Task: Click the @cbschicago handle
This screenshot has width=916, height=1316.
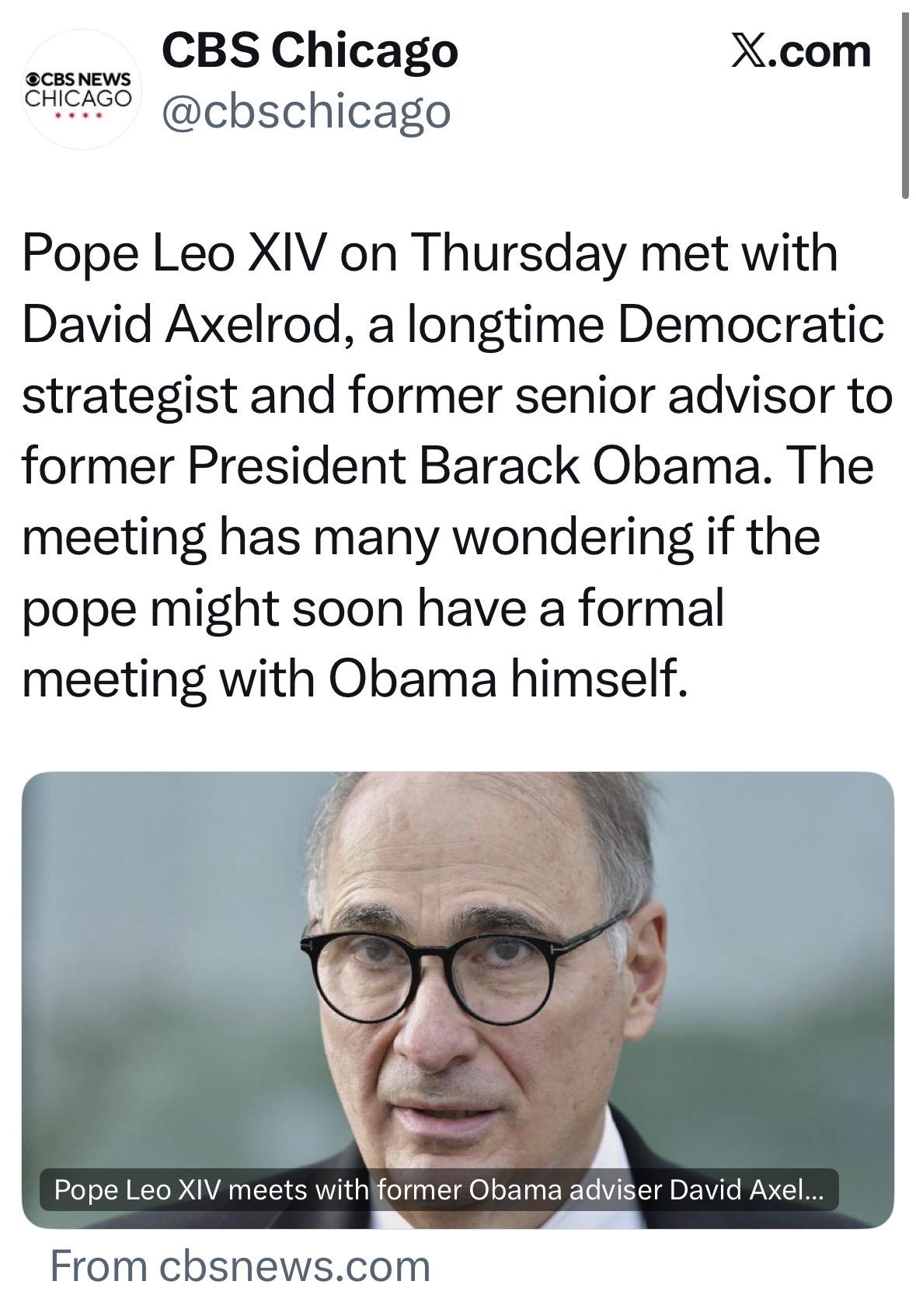Action: pos(305,110)
